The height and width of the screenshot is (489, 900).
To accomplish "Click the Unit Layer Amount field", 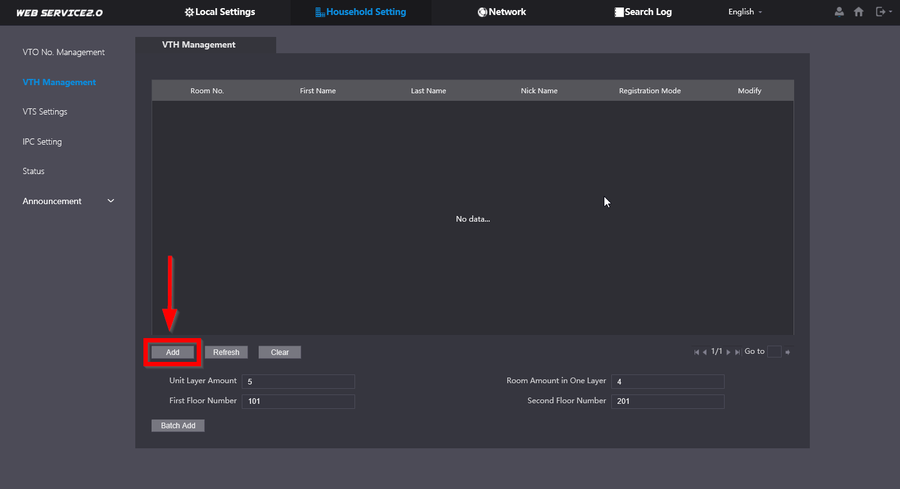I will coord(298,382).
